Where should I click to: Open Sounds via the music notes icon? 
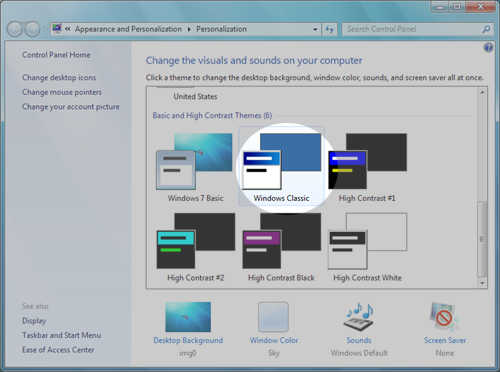point(359,317)
